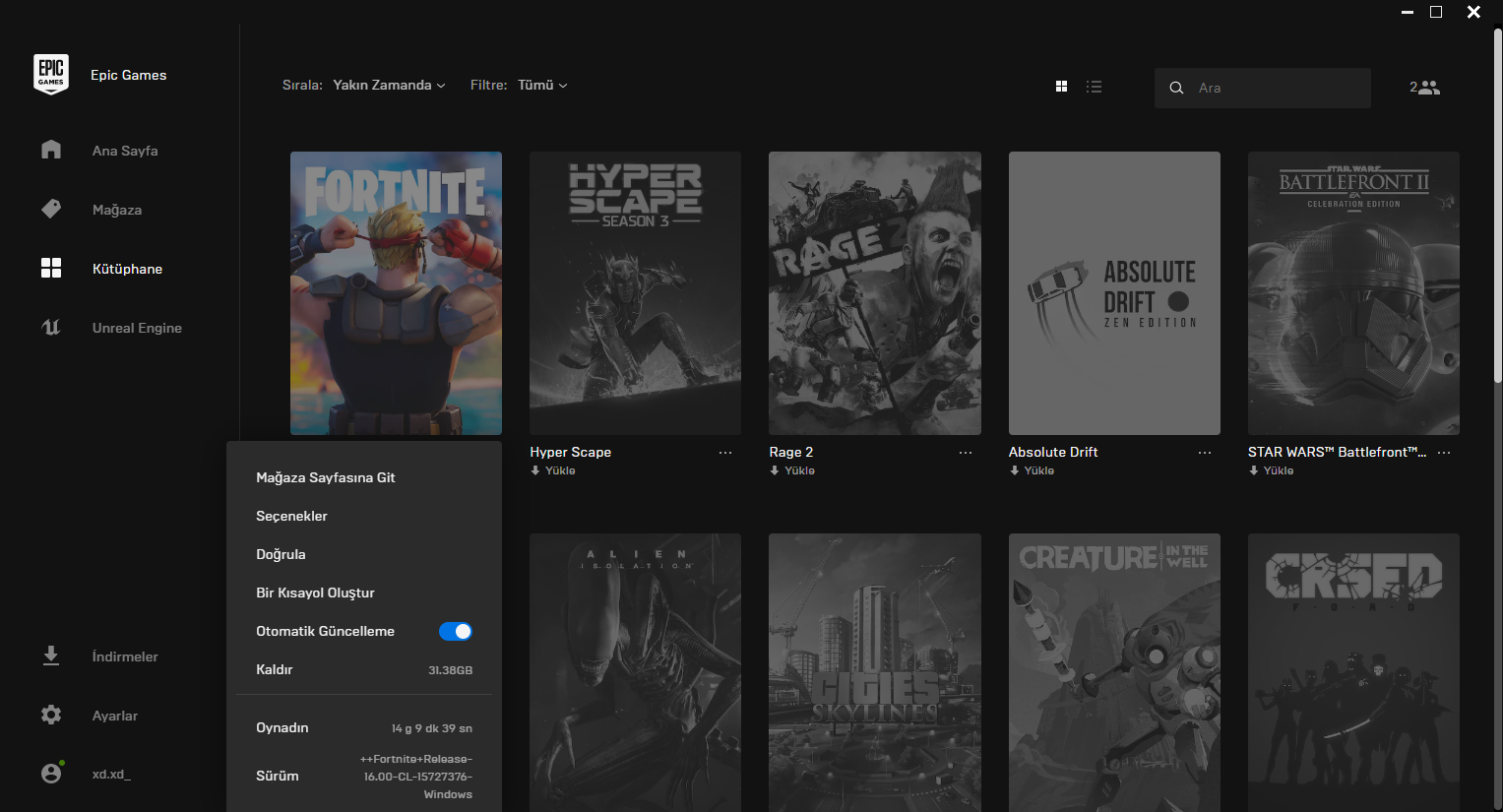This screenshot has height=812, width=1503.
Task: Open the Ayarlar sidebar link
Action: [115, 716]
